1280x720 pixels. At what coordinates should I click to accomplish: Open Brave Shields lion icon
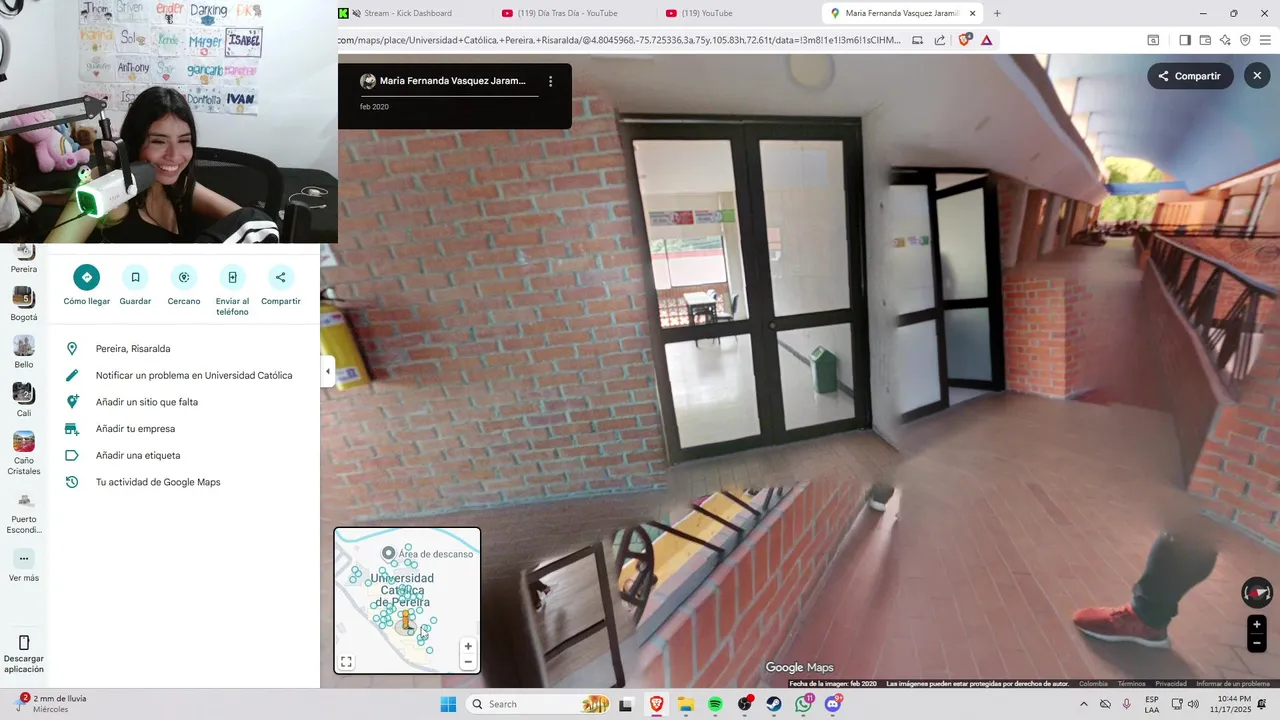tap(965, 41)
